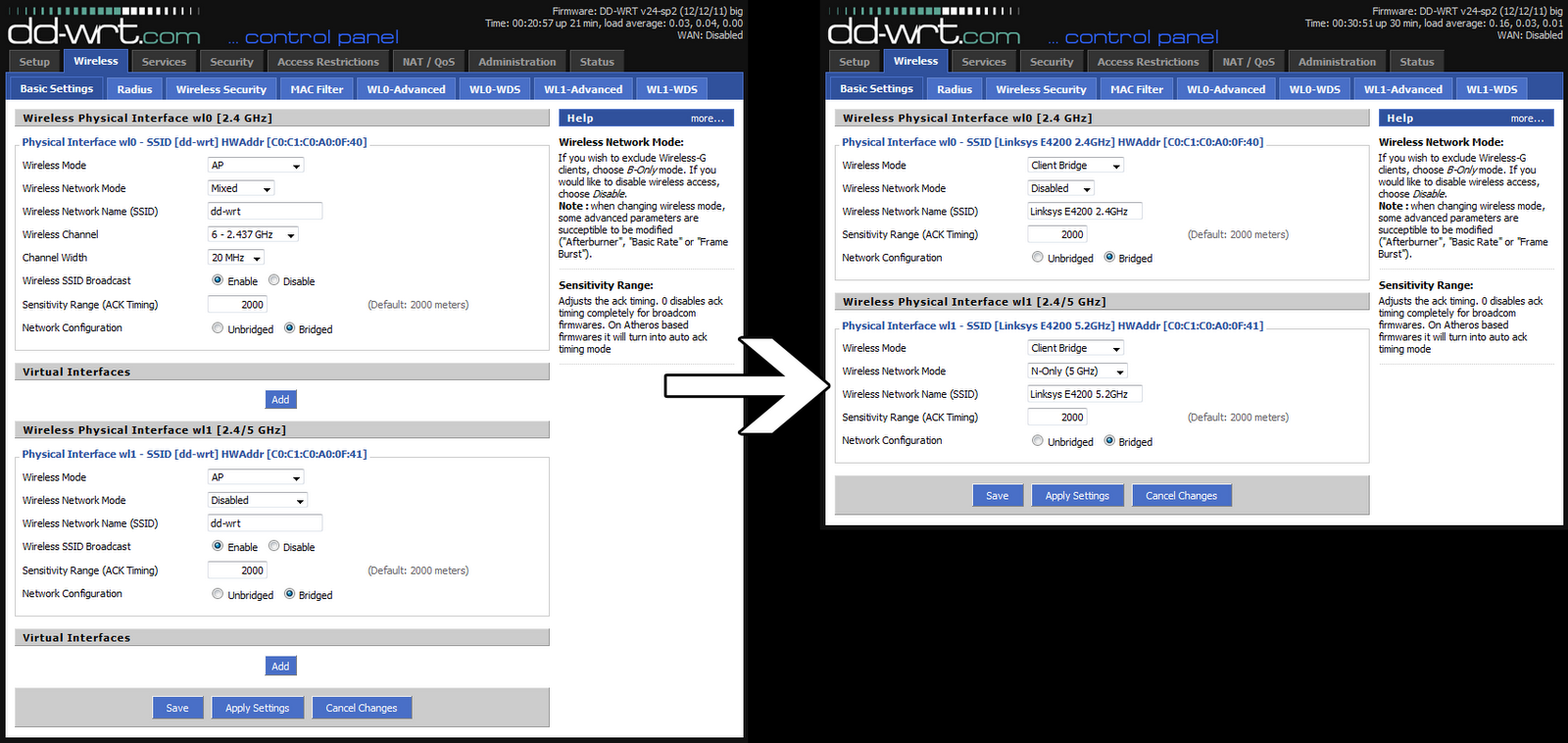Open wl1 Client Bridge mode dropdown, right panel
The height and width of the screenshot is (743, 1568).
1076,348
